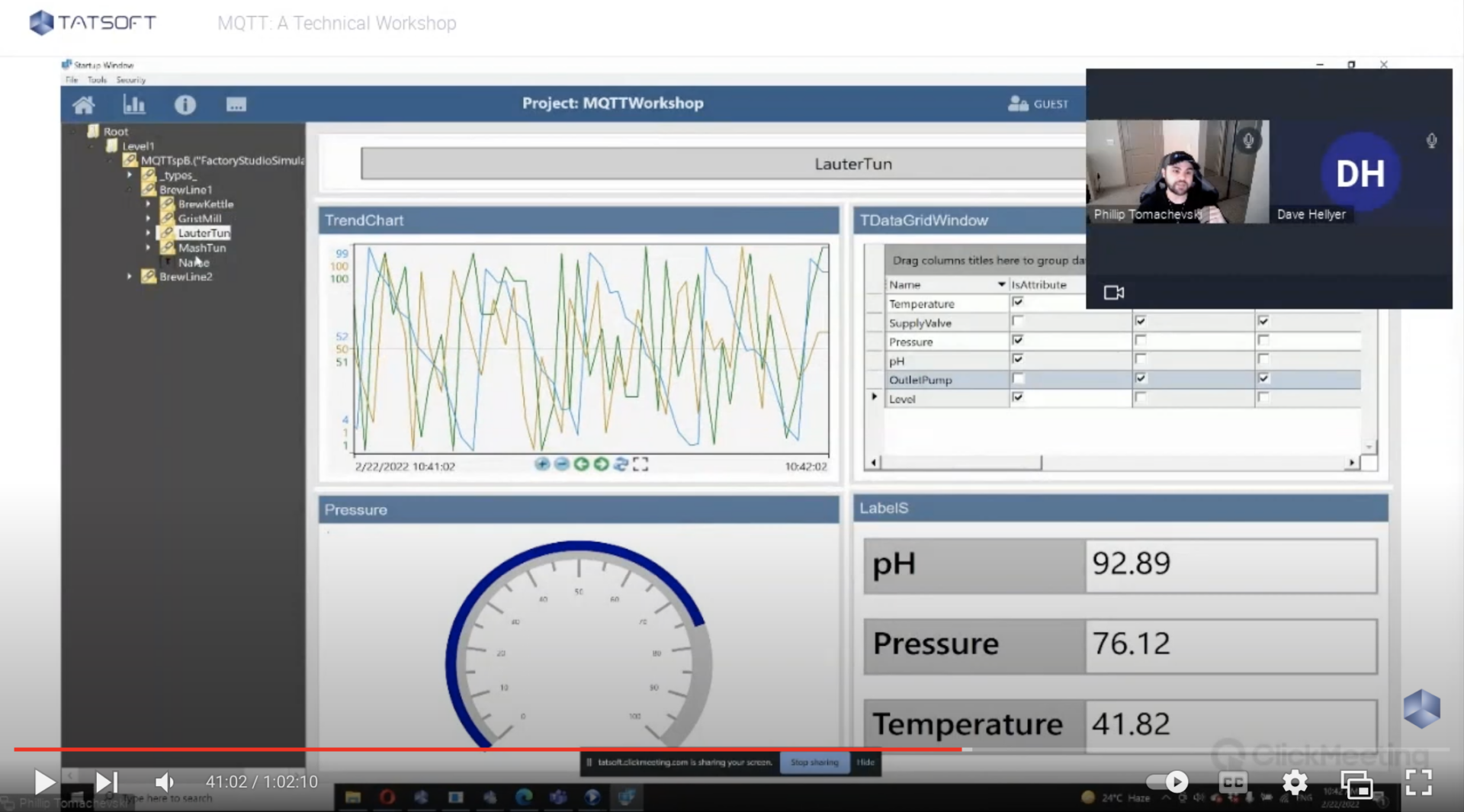Screen dimensions: 1464x812
Task: Move trend chart backward with left arrow
Action: tap(582, 464)
